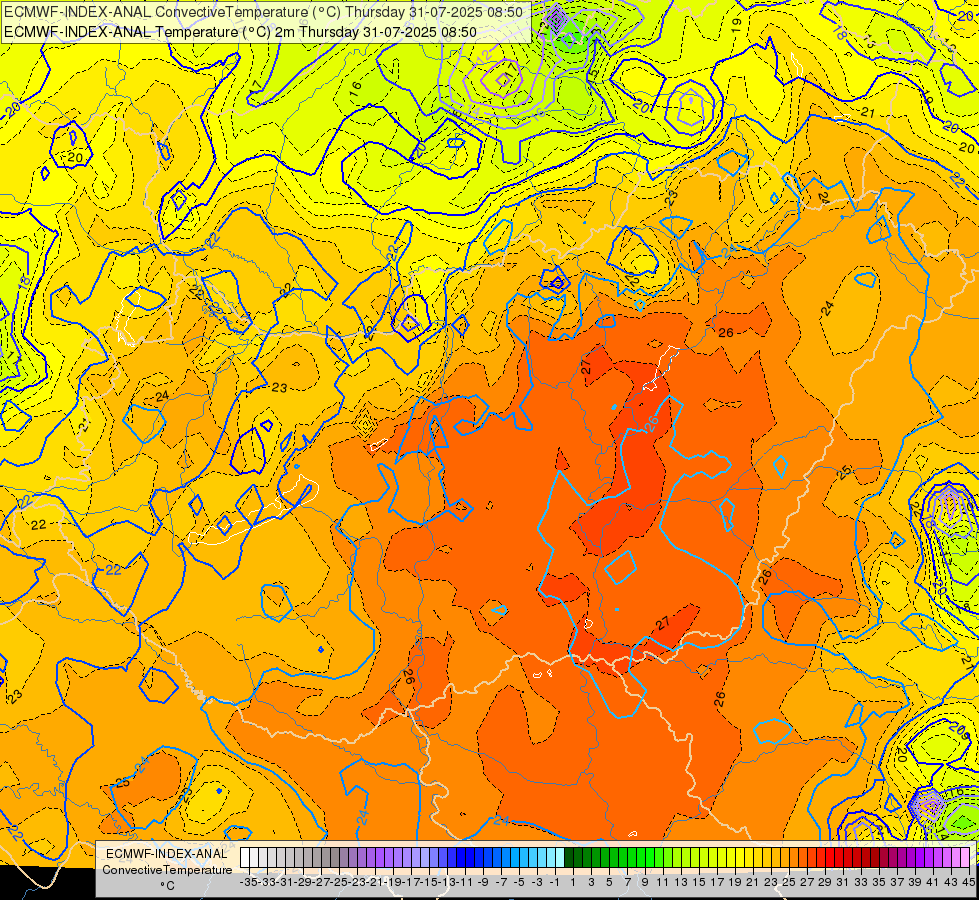Select dark red swatch above 35 on color scale
Viewport: 979px width, 900px height.
point(875,857)
